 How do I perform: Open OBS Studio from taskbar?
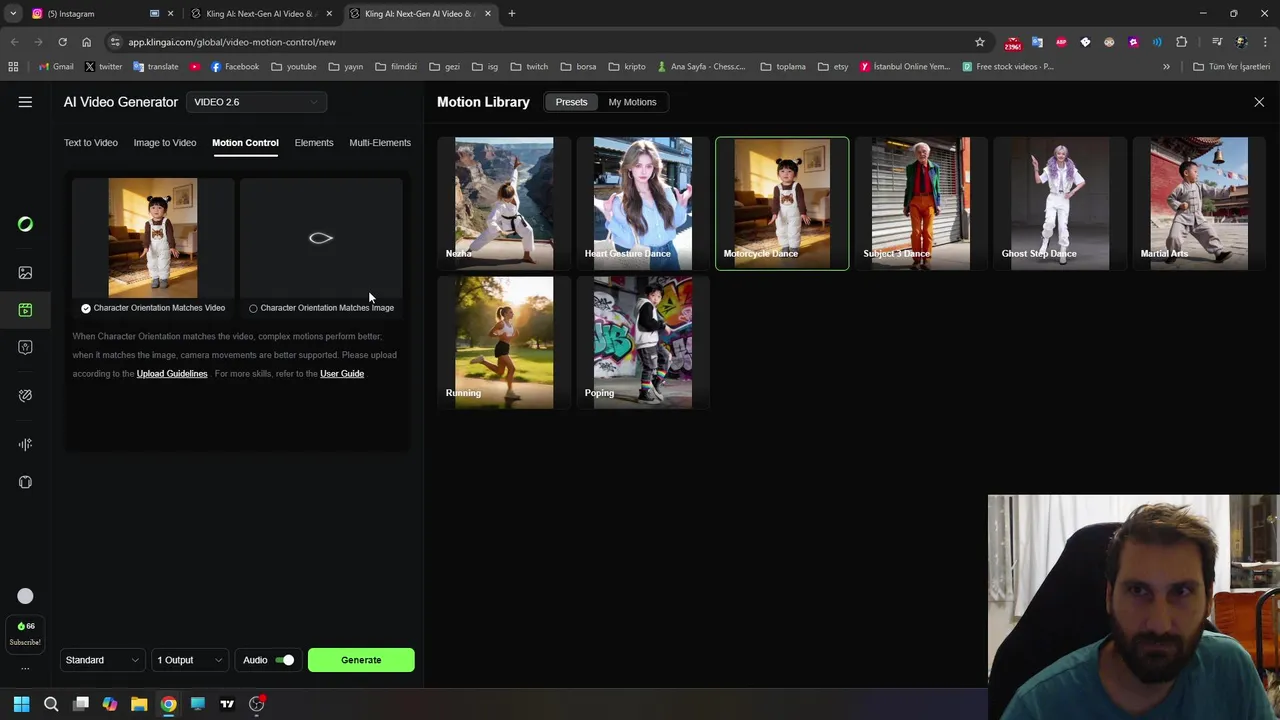click(x=257, y=704)
